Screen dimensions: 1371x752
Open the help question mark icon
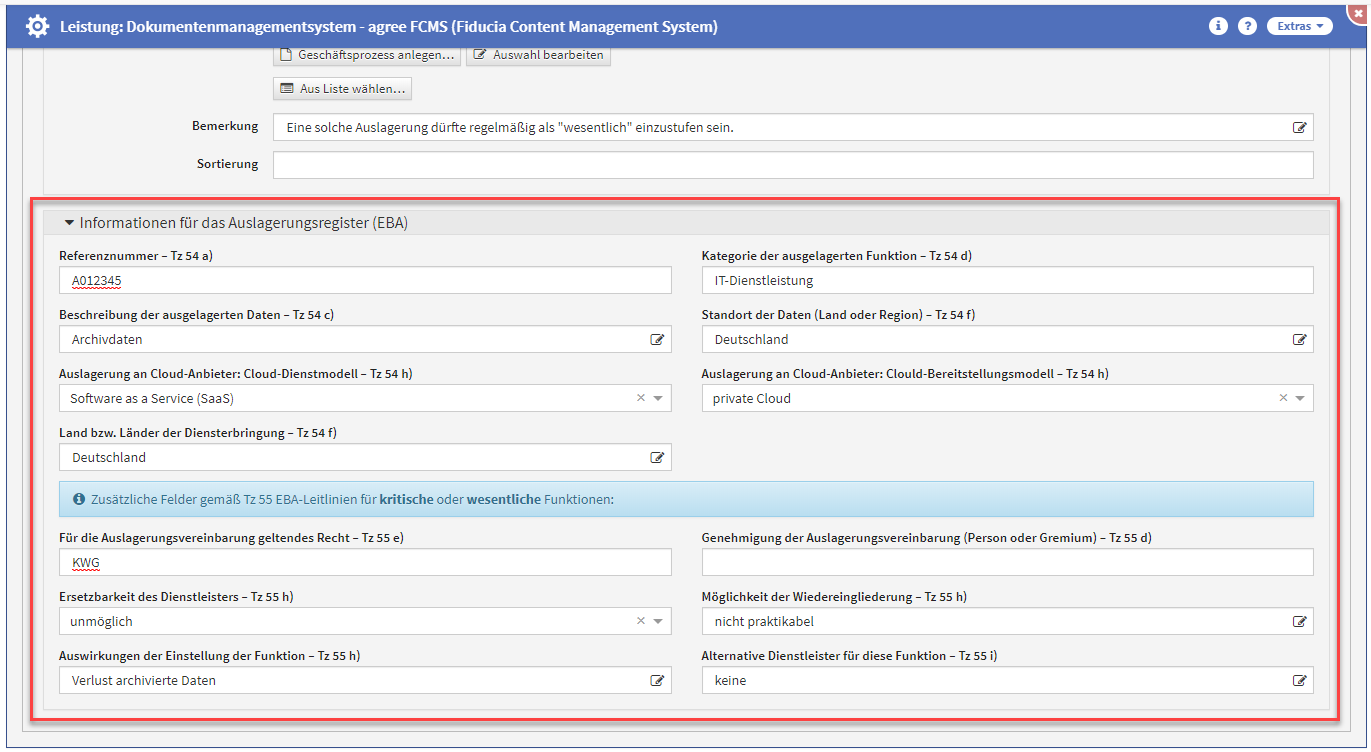[x=1247, y=26]
